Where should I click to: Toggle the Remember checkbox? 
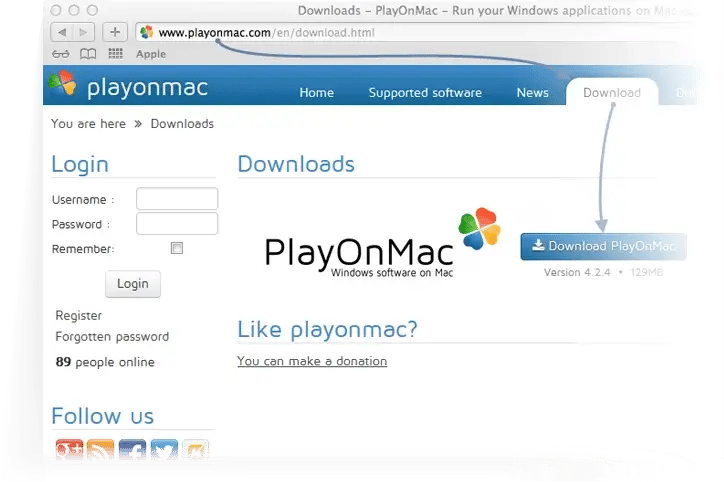(x=177, y=248)
